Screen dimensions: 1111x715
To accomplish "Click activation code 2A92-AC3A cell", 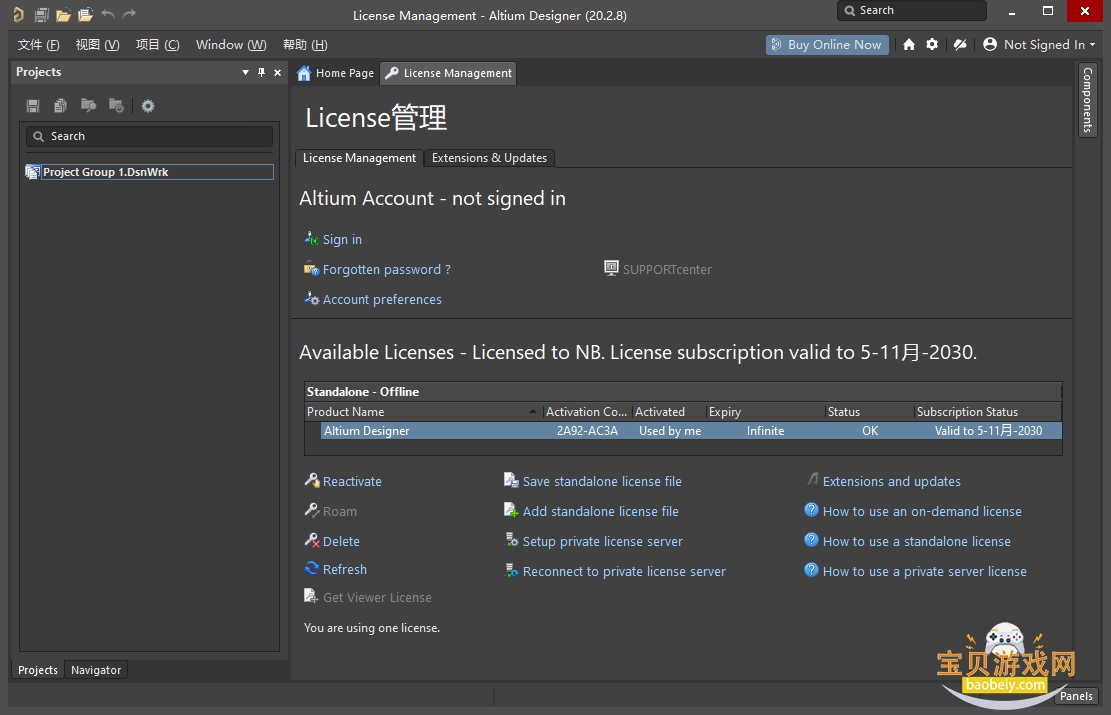I will (x=587, y=431).
